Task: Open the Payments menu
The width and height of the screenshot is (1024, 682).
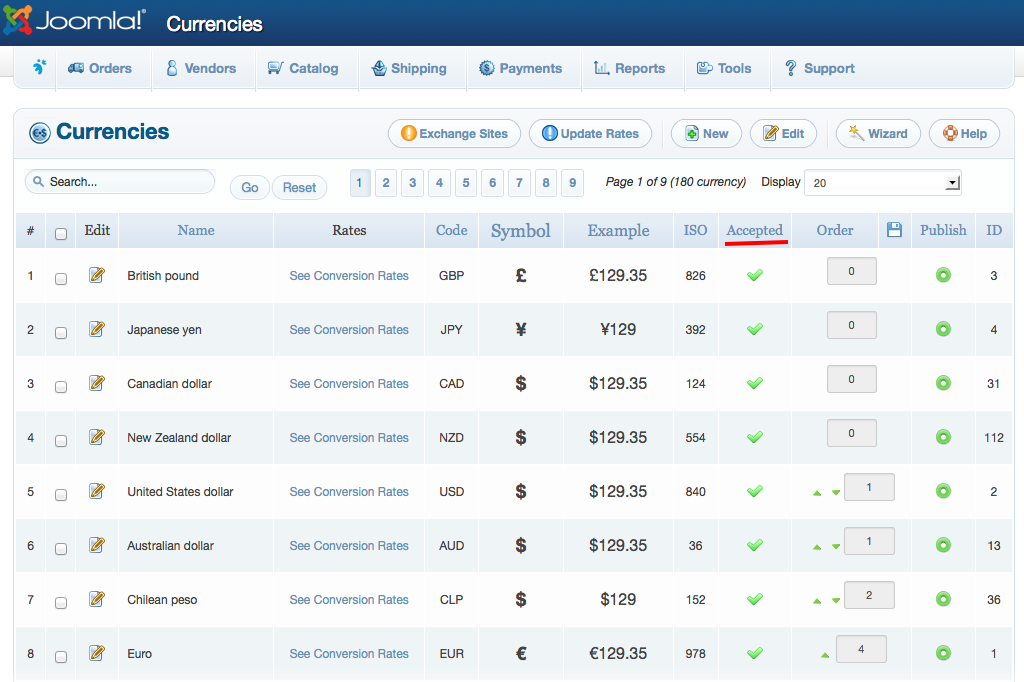Action: click(520, 68)
